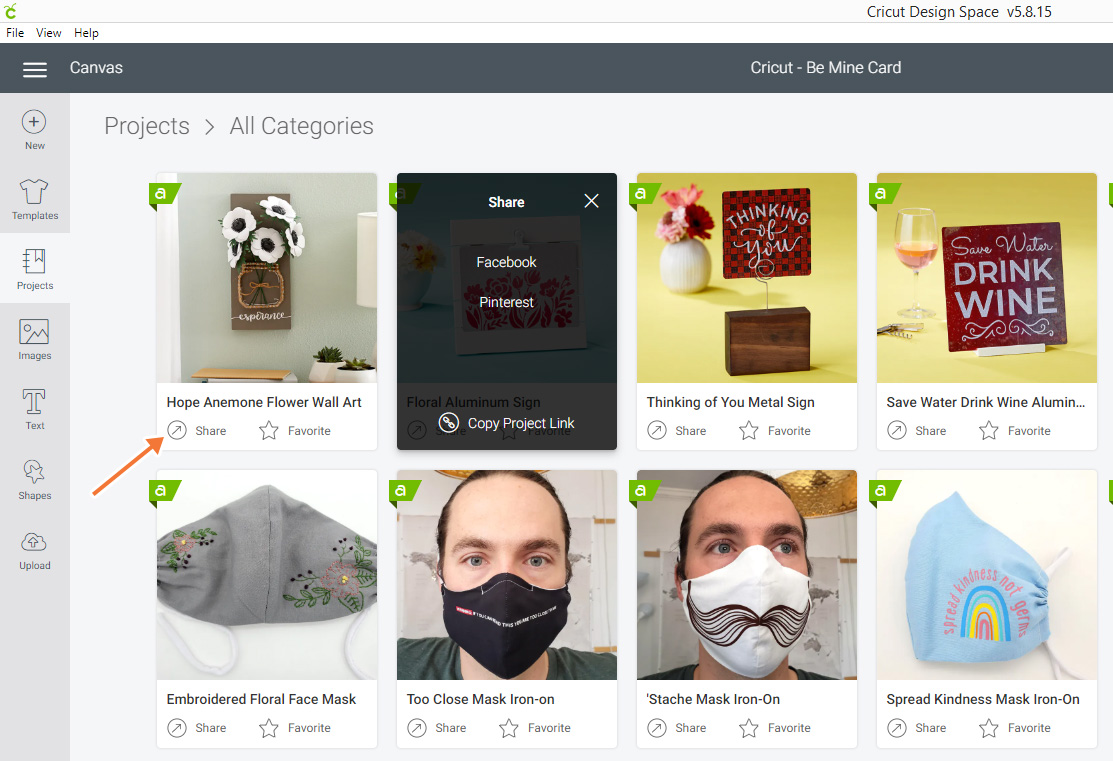The width and height of the screenshot is (1113, 761).
Task: Click the Hope Anemone Flower Wall Art title
Action: click(x=264, y=402)
